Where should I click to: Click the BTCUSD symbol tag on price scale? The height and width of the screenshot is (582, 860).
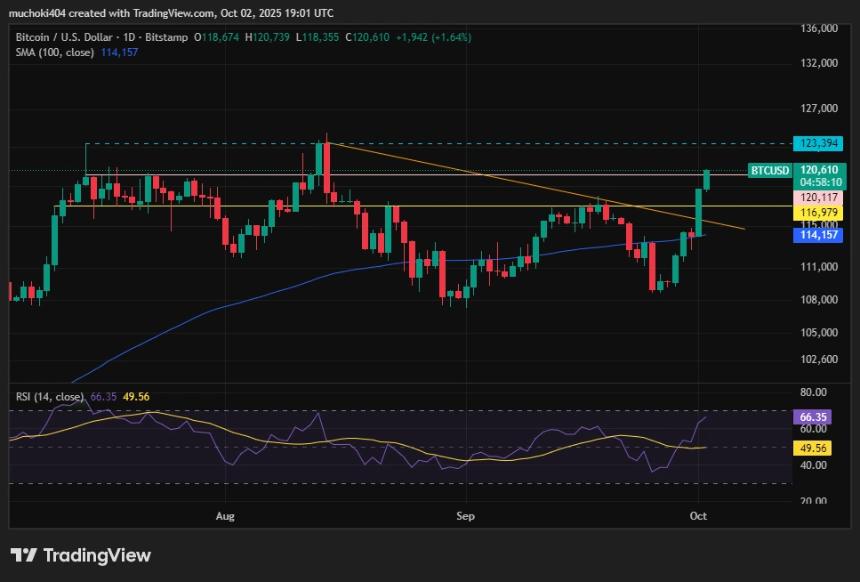[x=770, y=171]
